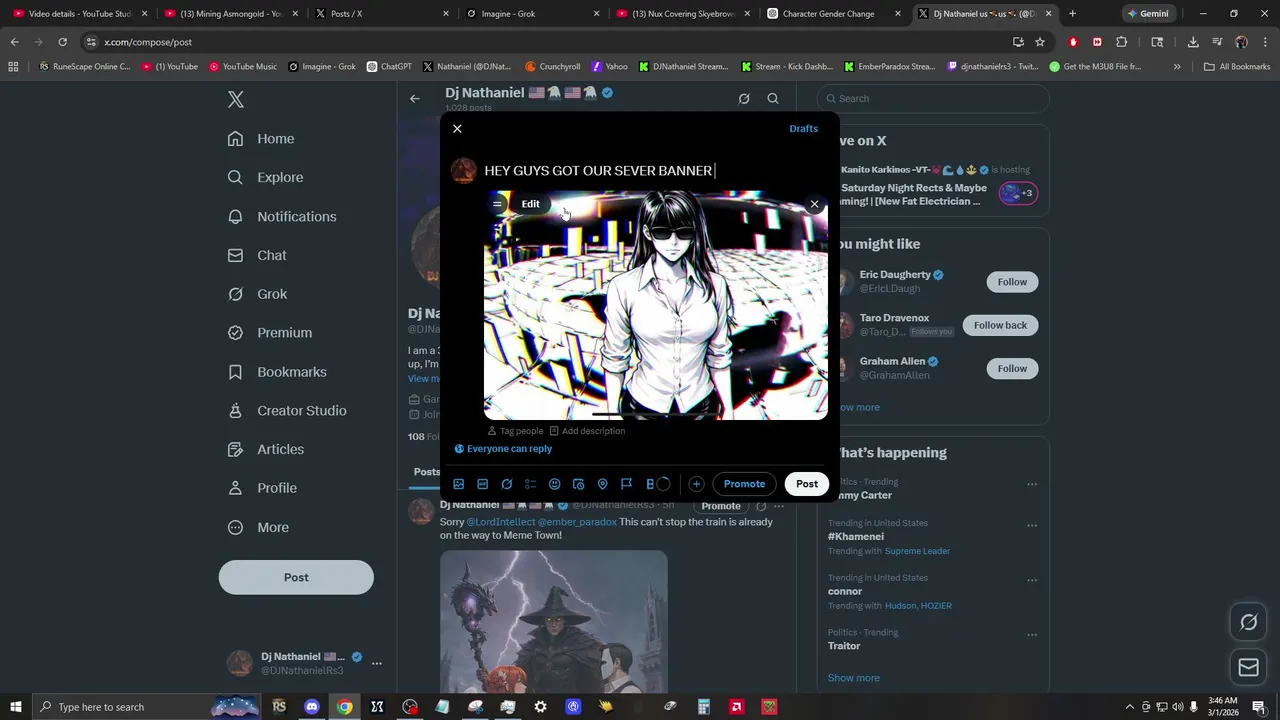Publish with the composer Post button
The width and height of the screenshot is (1280, 720).
click(807, 484)
